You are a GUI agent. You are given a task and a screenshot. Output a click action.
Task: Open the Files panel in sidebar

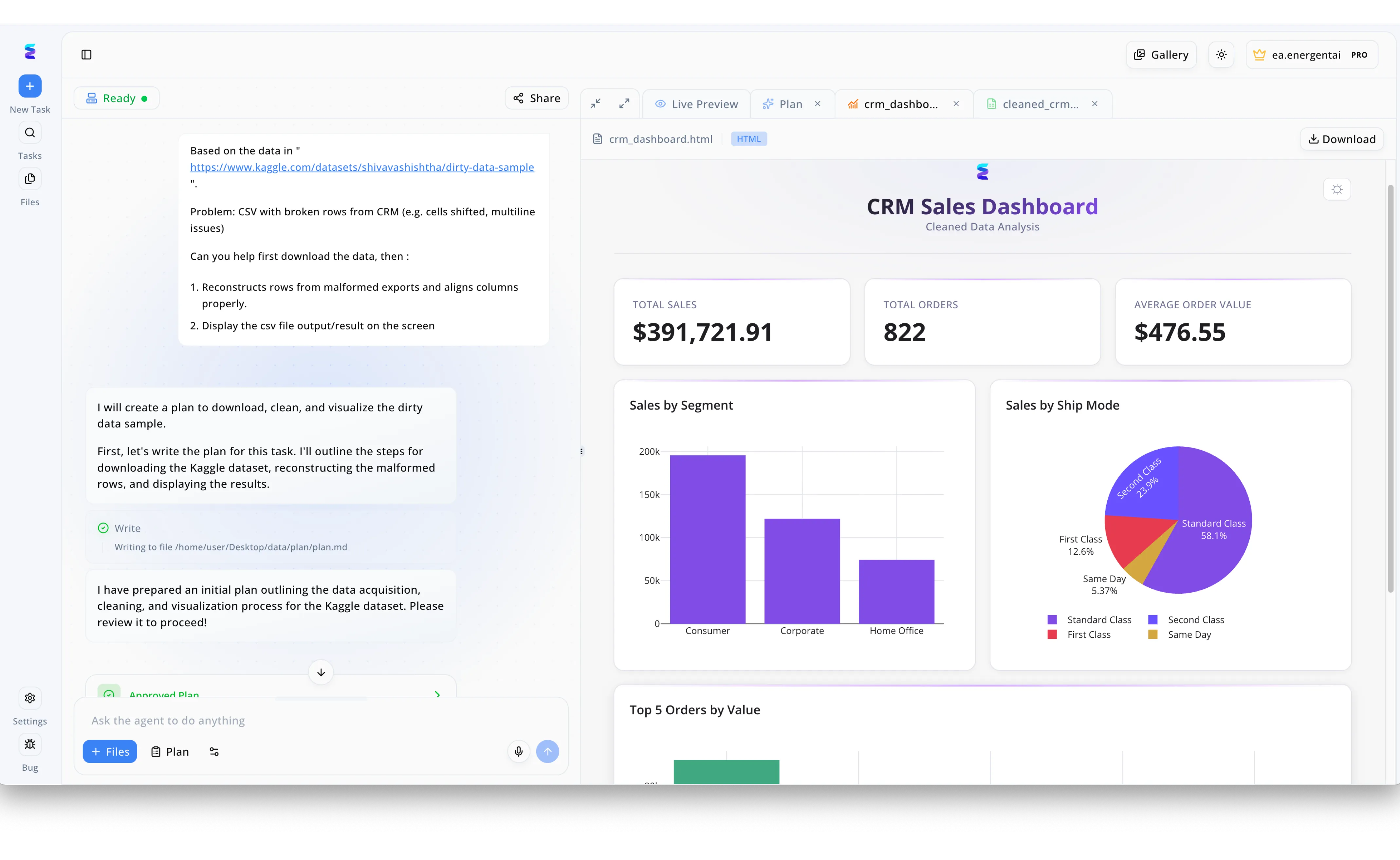[x=29, y=178]
